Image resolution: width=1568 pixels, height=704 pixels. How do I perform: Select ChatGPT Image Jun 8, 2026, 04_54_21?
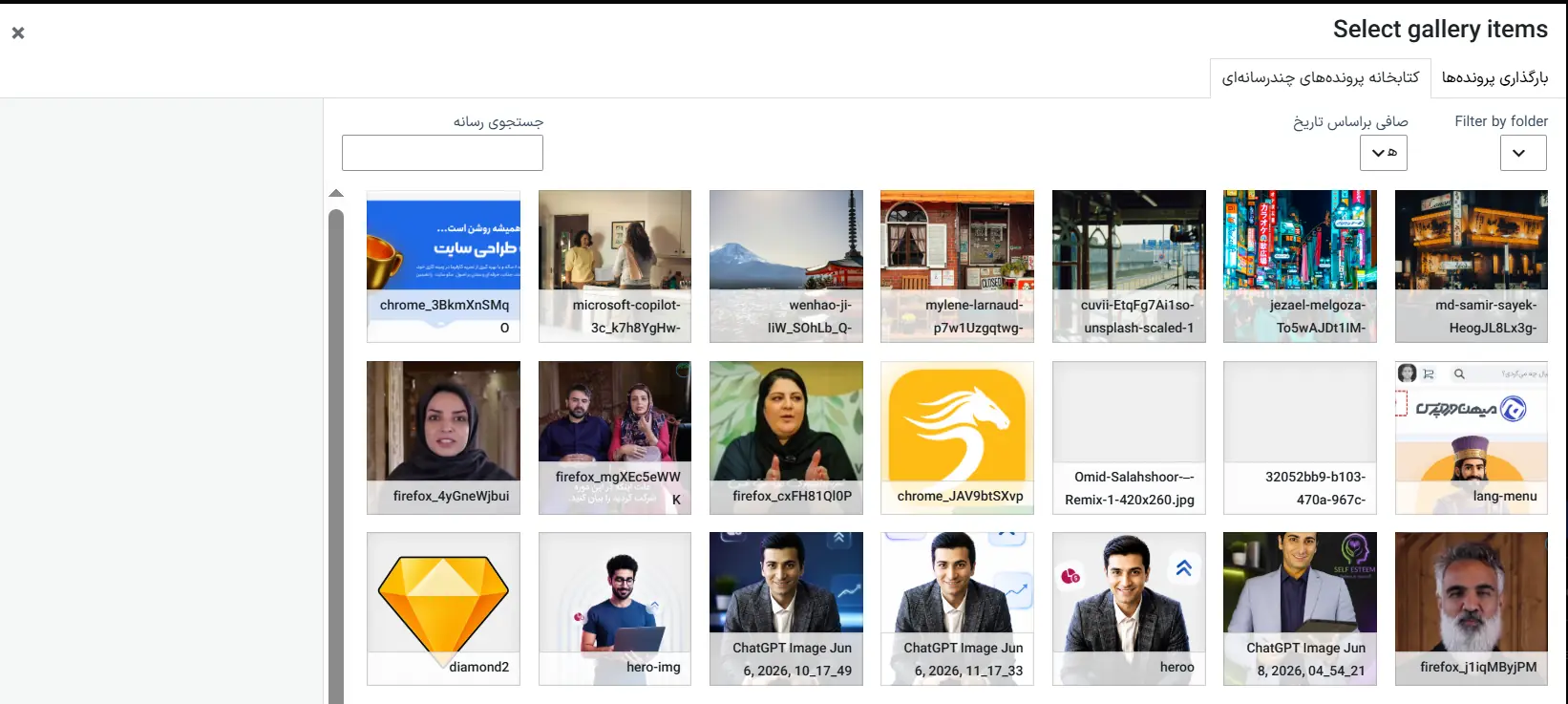pyautogui.click(x=1300, y=608)
